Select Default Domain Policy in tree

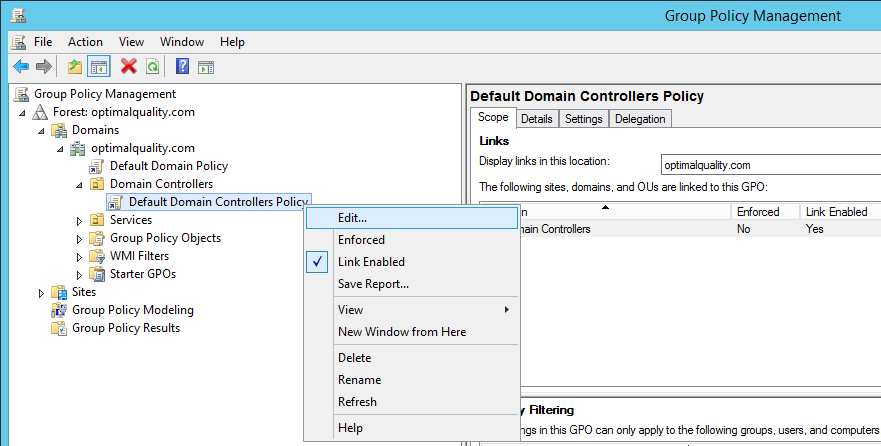(168, 166)
